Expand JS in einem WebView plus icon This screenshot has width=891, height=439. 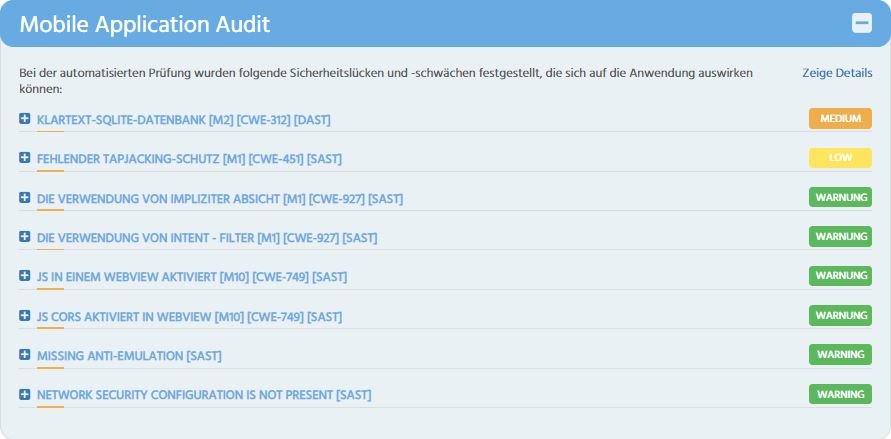point(24,276)
